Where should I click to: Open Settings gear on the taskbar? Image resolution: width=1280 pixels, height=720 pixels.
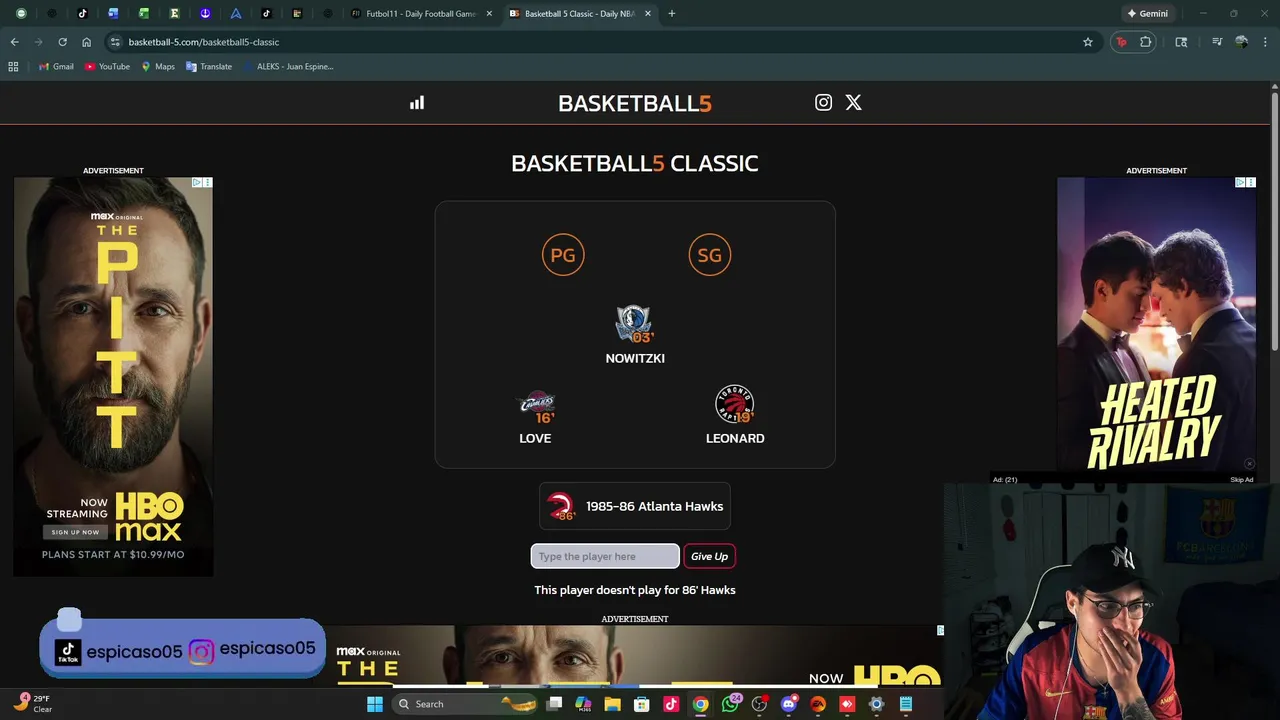[877, 704]
